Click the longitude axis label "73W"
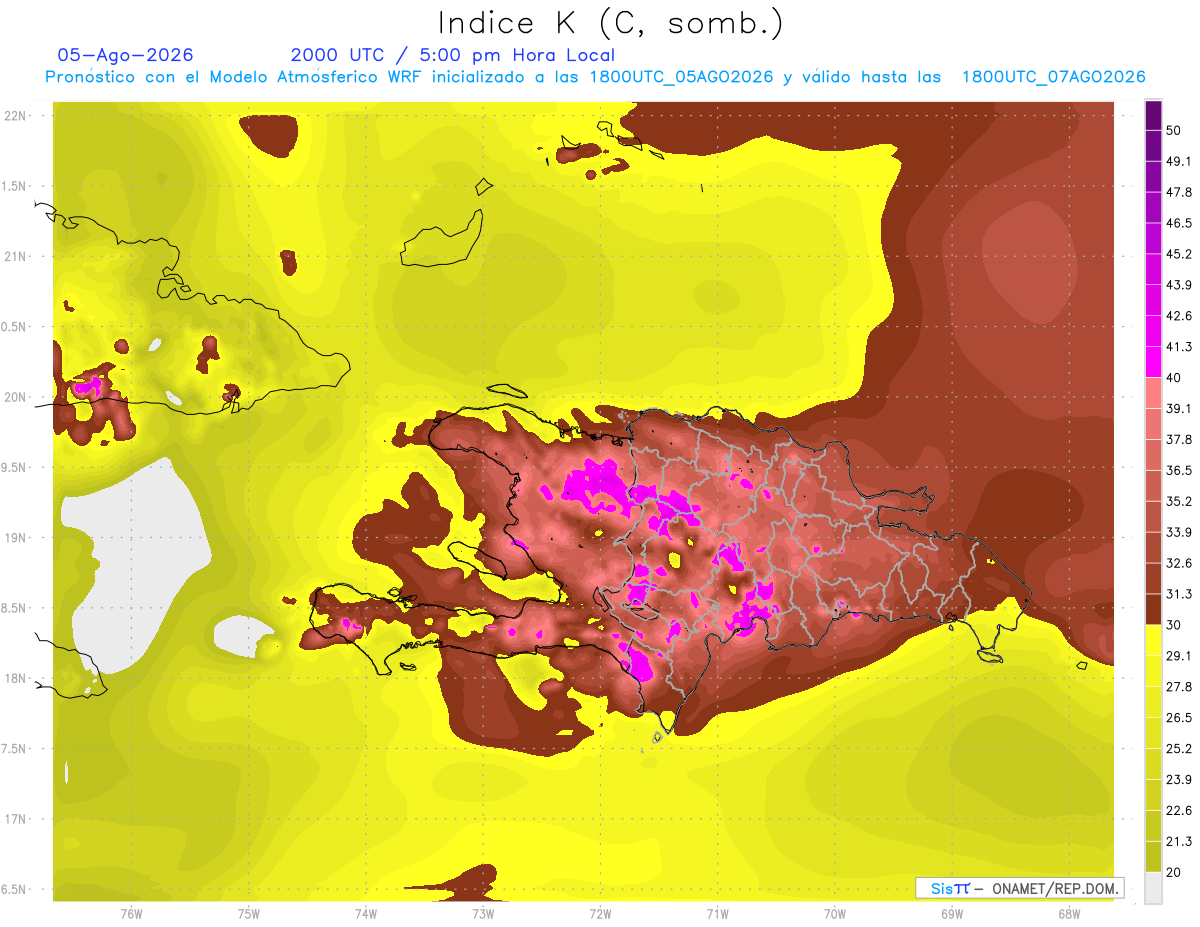 [483, 913]
